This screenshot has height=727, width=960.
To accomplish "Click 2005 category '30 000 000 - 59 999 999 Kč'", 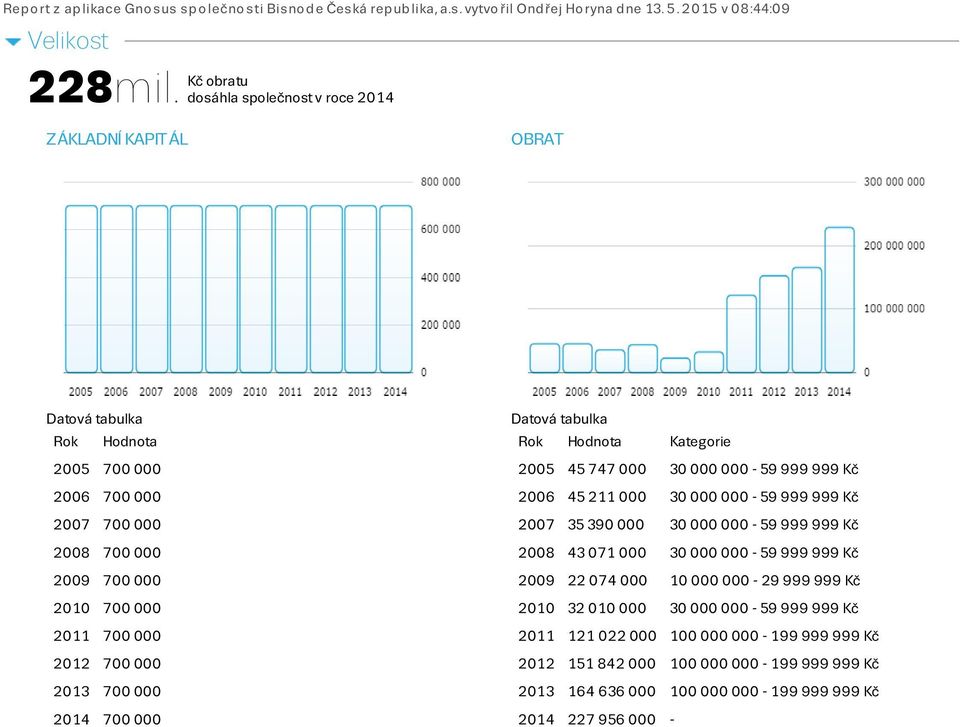I will 764,469.
